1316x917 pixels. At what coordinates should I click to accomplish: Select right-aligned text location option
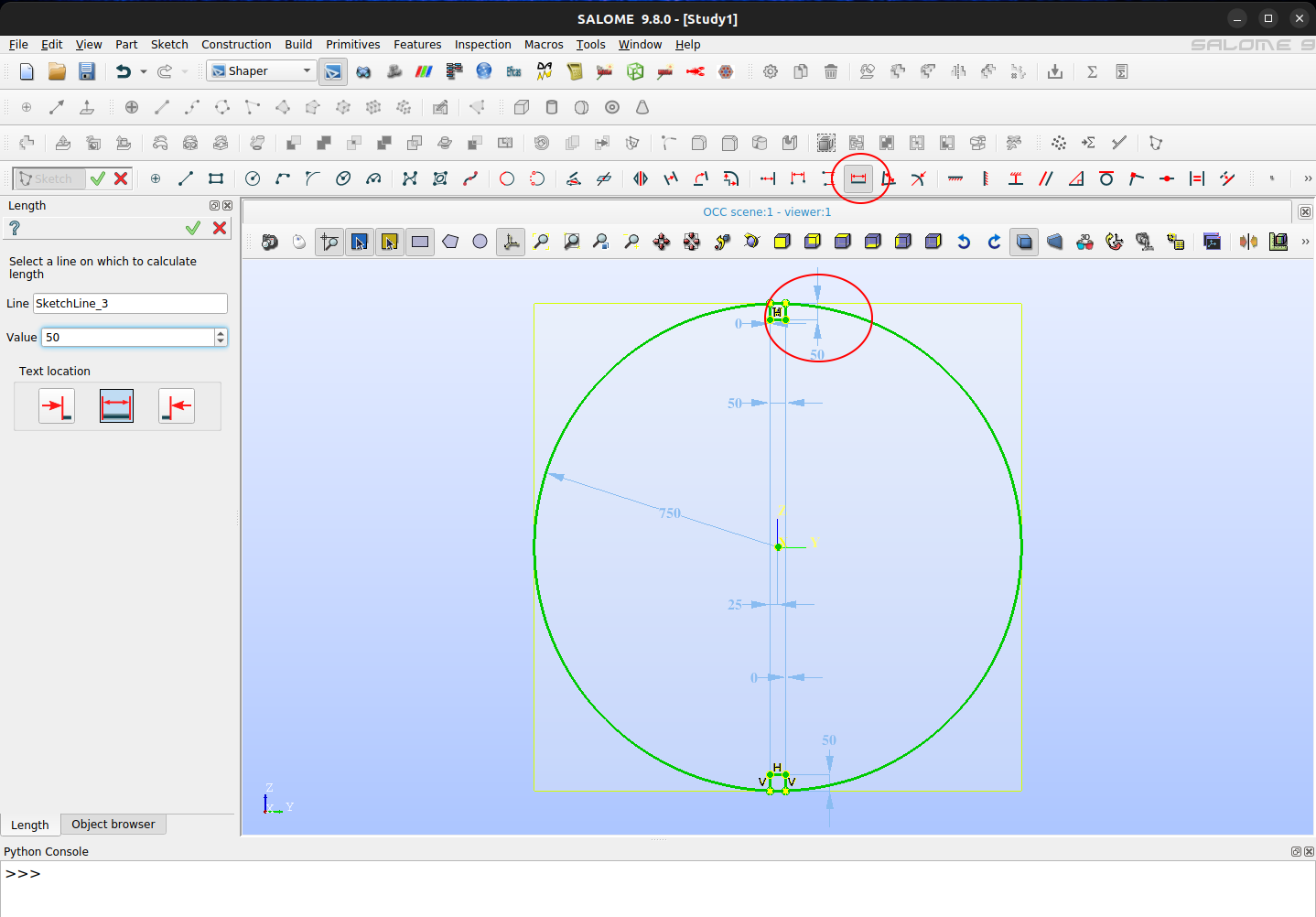(177, 406)
